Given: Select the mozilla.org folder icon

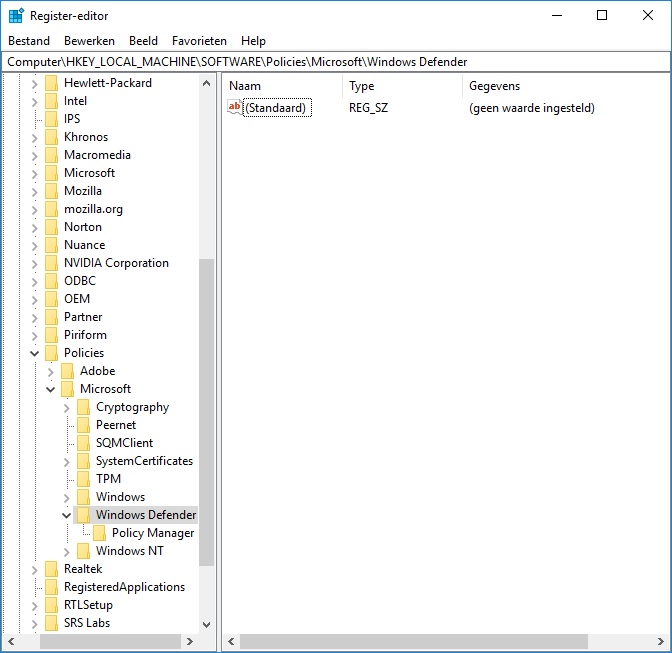Looking at the screenshot, I should (51, 209).
